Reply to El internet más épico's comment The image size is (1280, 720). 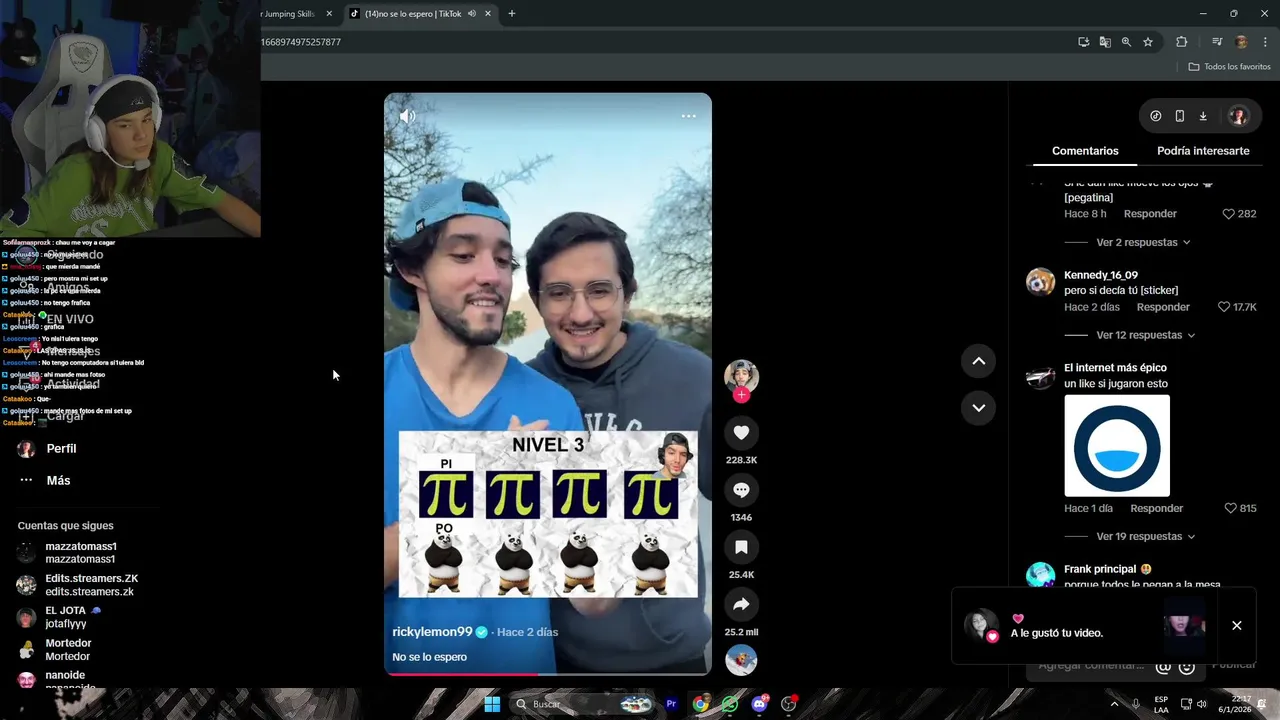point(1156,508)
